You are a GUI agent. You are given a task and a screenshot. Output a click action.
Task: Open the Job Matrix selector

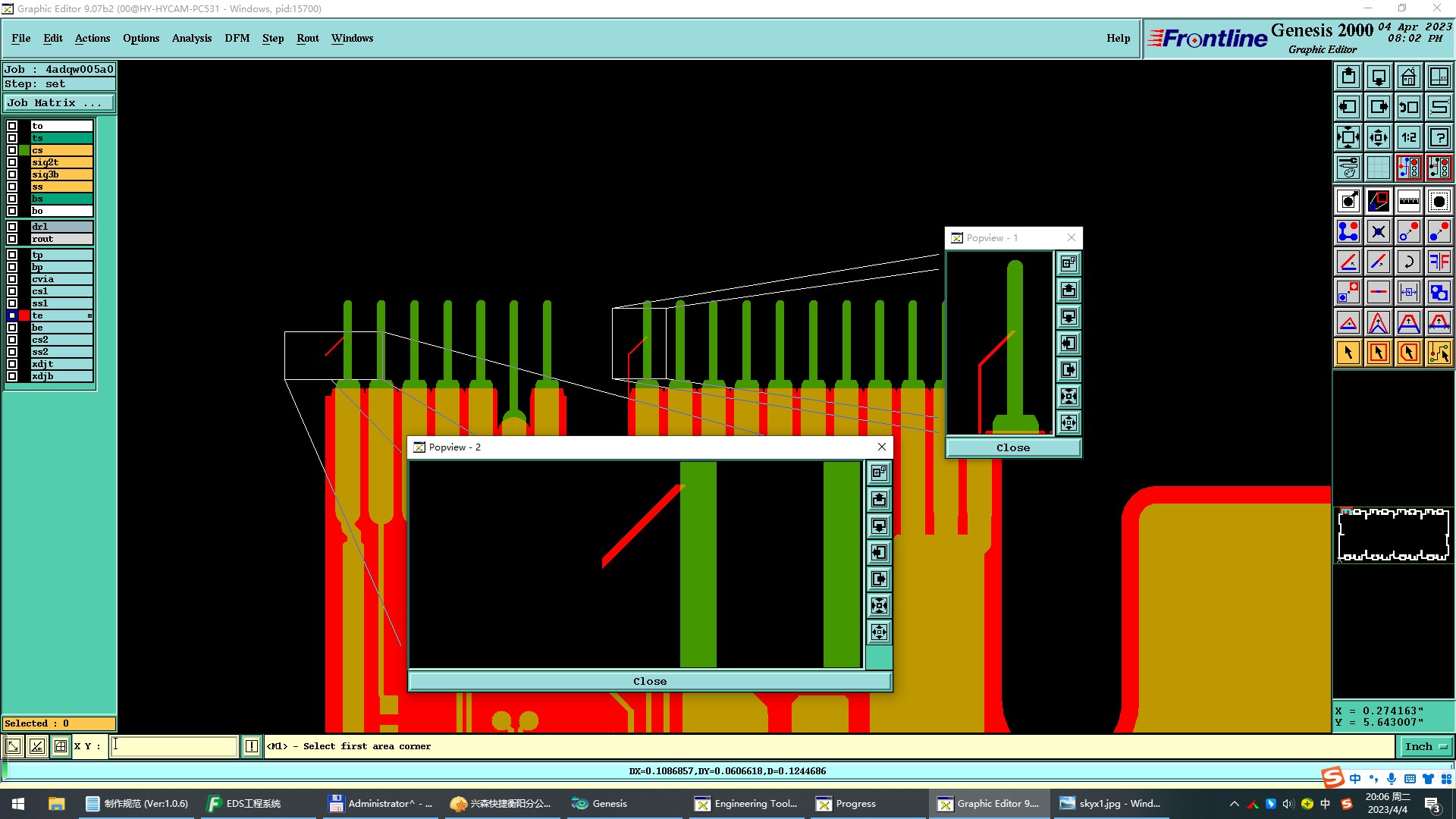(x=59, y=103)
